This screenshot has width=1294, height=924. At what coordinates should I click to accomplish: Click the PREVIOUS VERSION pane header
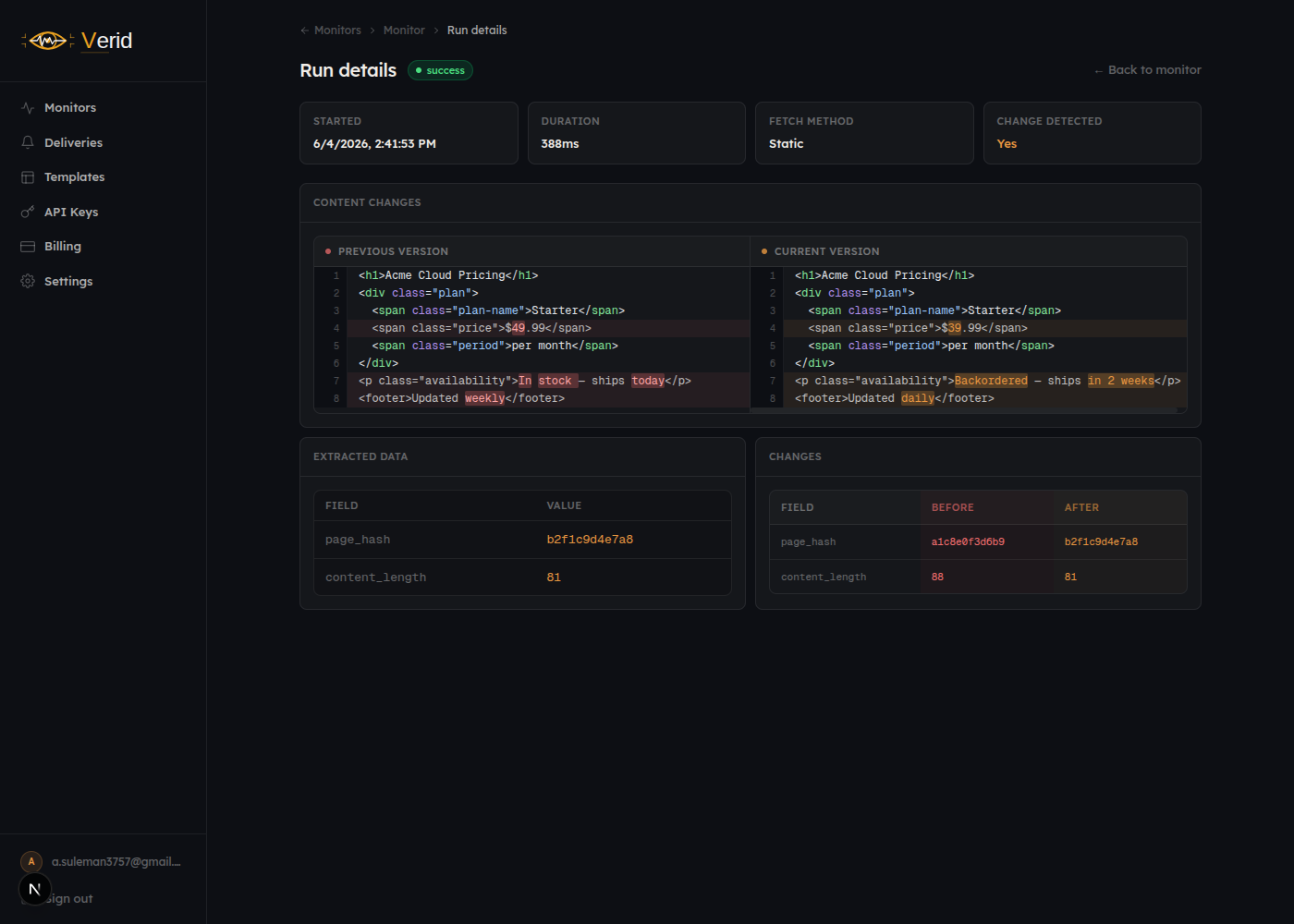531,251
